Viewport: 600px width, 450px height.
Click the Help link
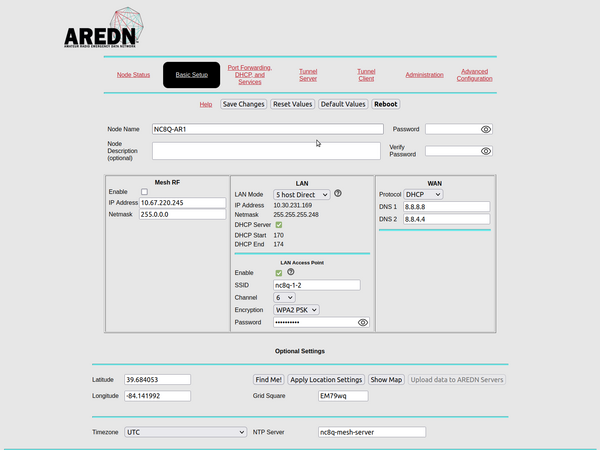[205, 104]
